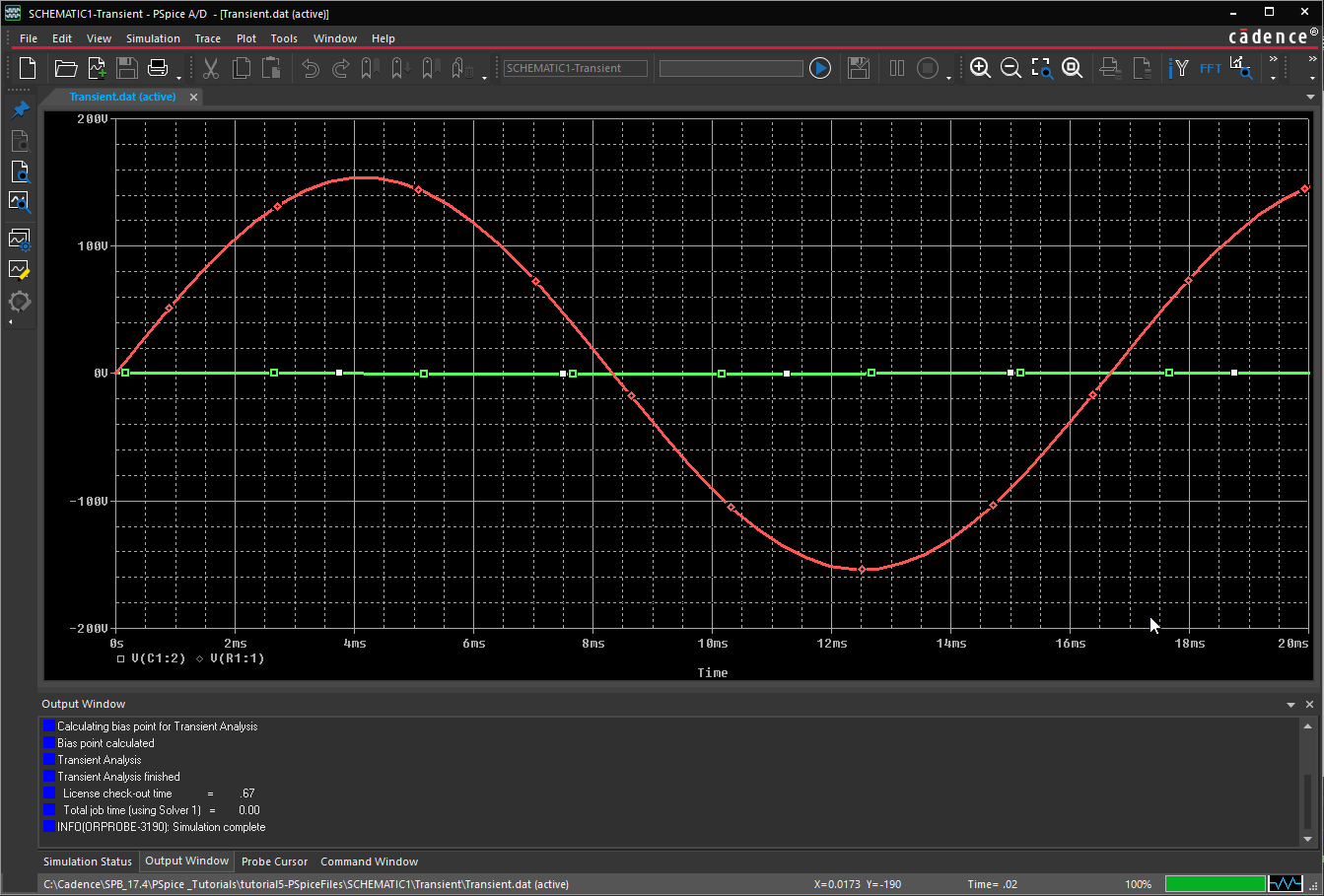Click the green simulation progress bar
The image size is (1324, 896).
(x=1216, y=883)
